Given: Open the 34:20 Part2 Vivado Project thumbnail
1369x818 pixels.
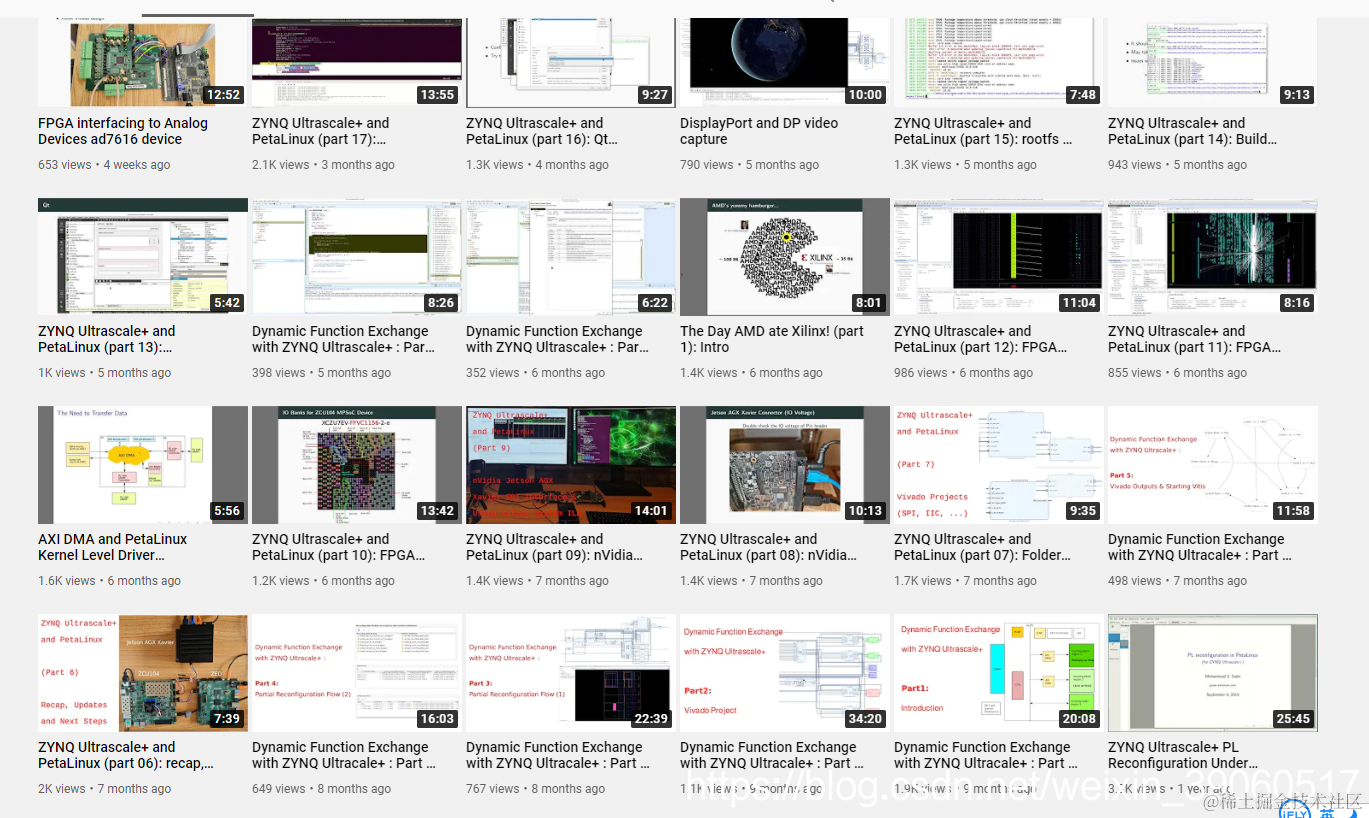Looking at the screenshot, I should tap(785, 672).
